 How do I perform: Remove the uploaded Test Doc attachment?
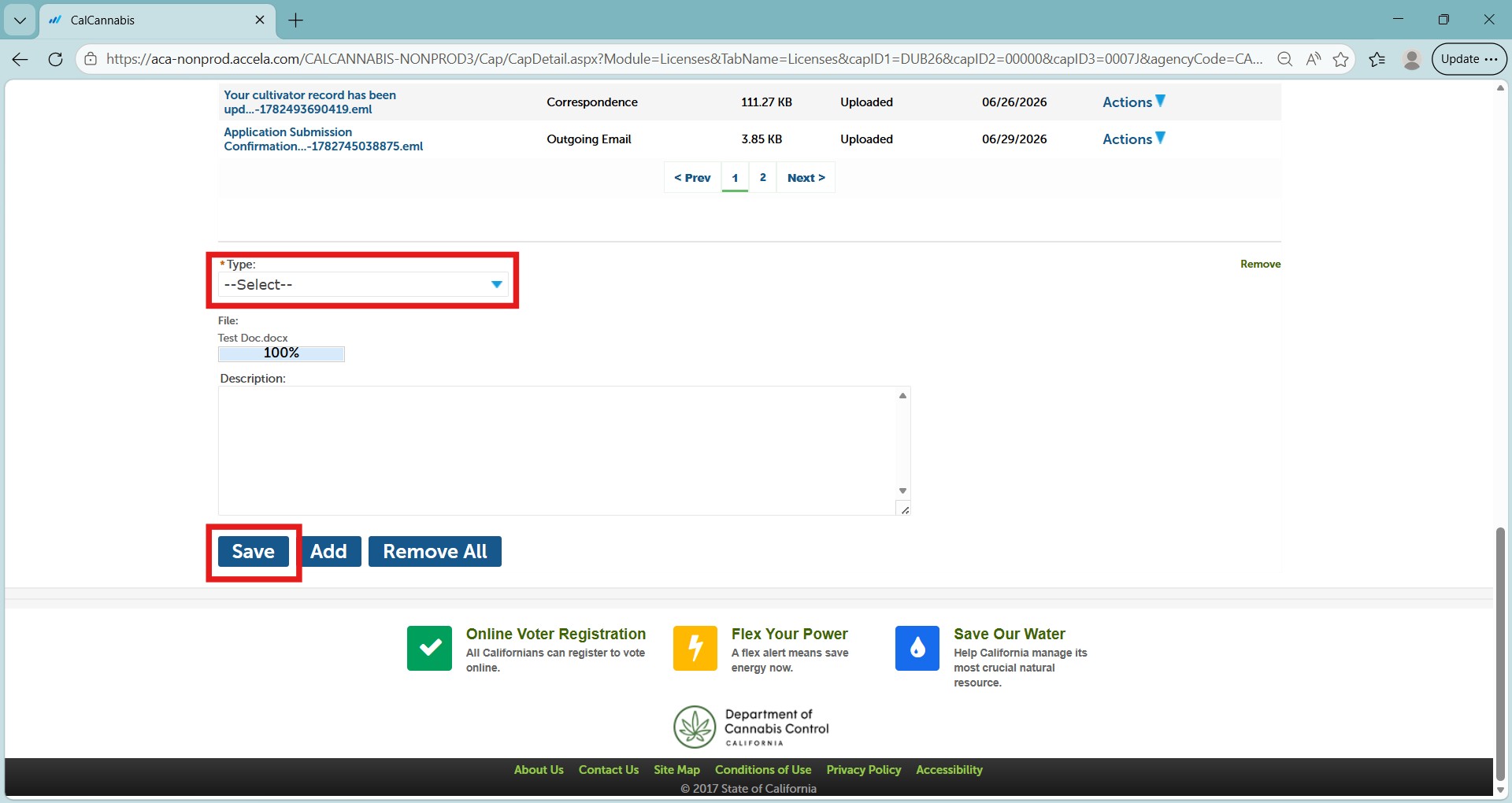1260,264
